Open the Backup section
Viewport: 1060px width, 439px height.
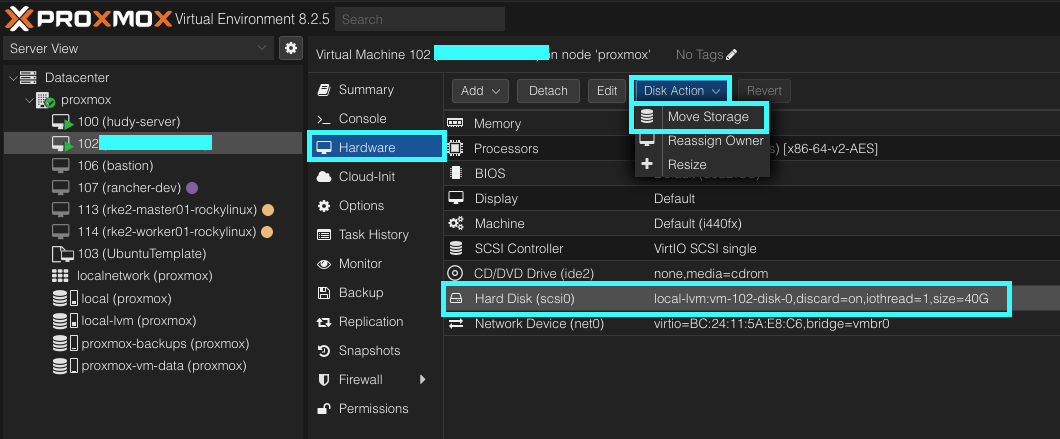pyautogui.click(x=360, y=292)
